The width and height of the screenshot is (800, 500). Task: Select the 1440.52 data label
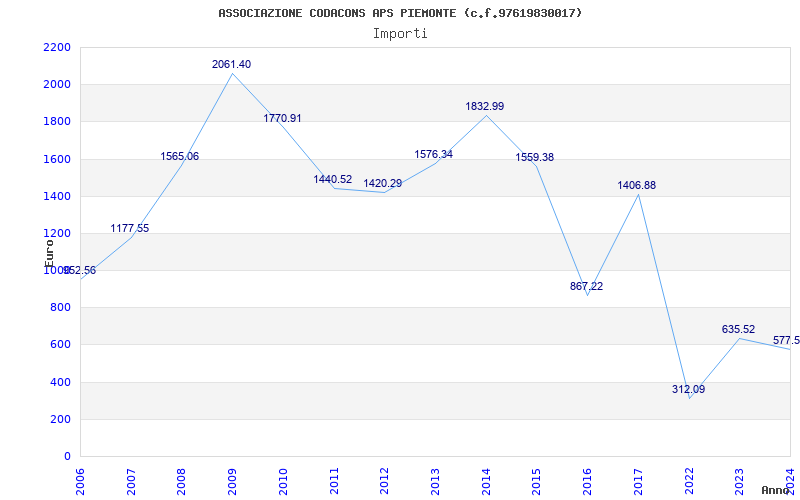point(333,179)
